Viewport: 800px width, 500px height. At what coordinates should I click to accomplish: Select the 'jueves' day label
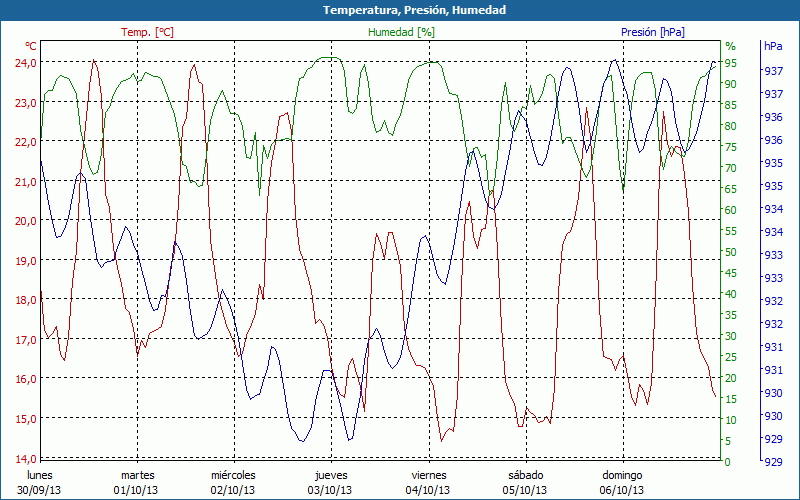point(331,475)
